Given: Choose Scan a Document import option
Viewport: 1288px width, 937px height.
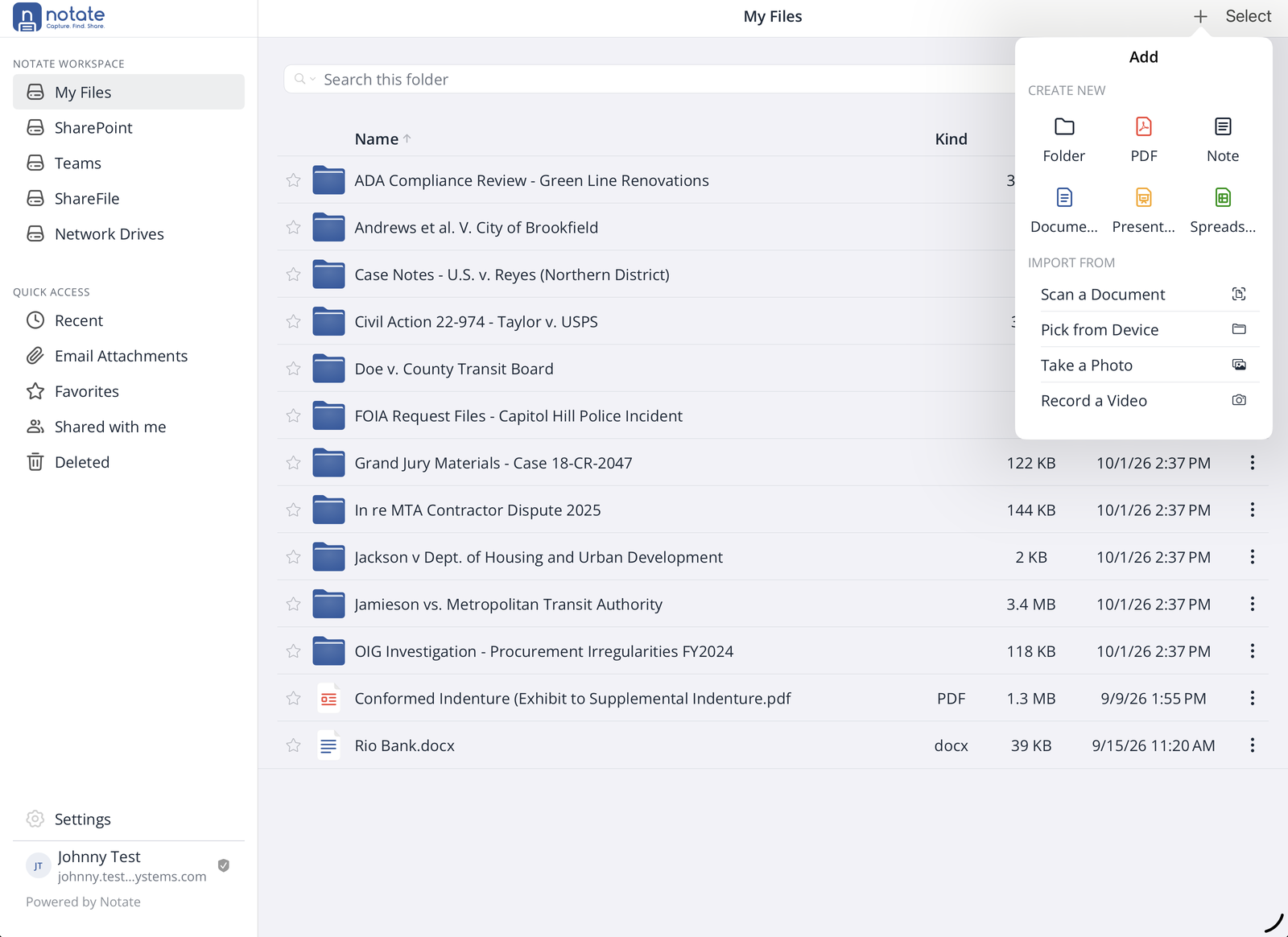Looking at the screenshot, I should pyautogui.click(x=1143, y=295).
